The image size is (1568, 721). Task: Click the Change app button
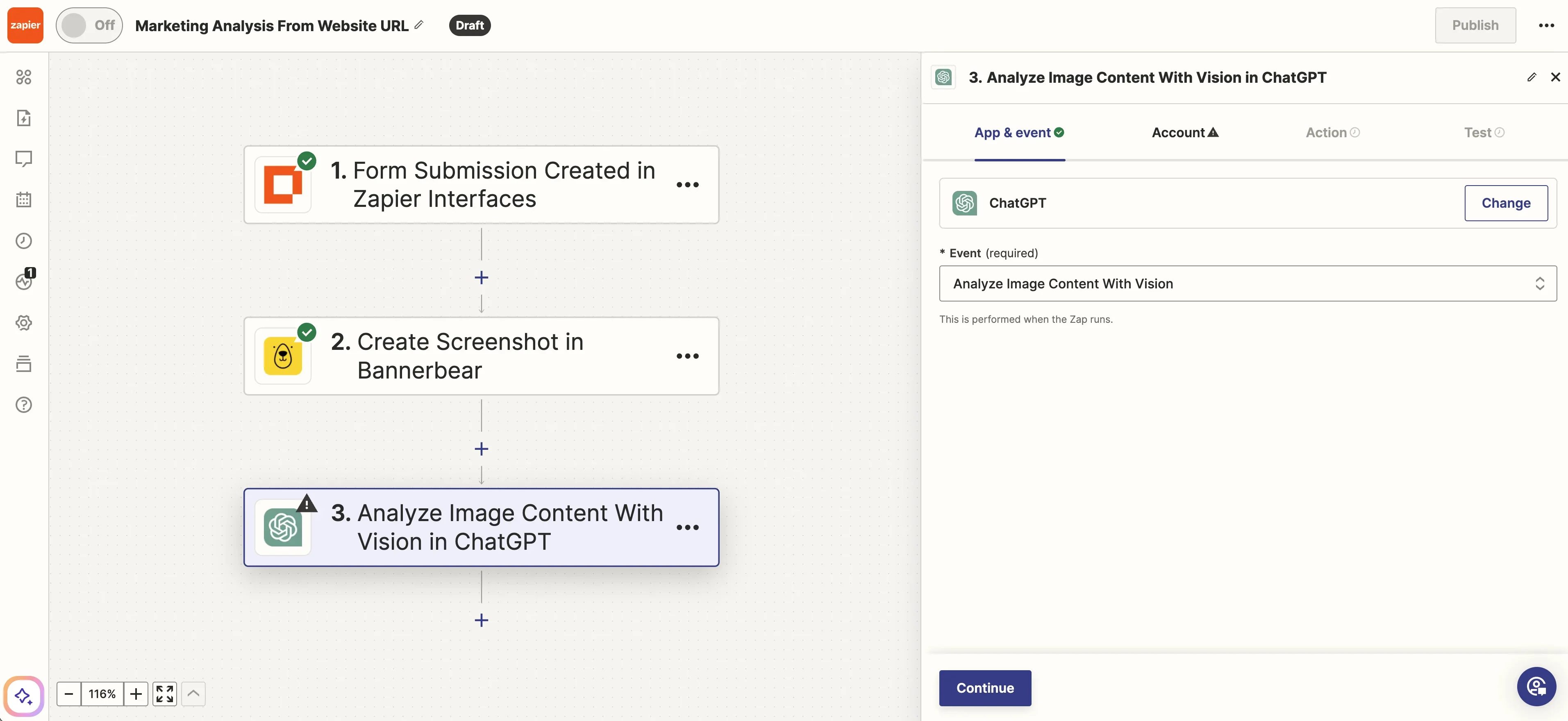coord(1505,203)
